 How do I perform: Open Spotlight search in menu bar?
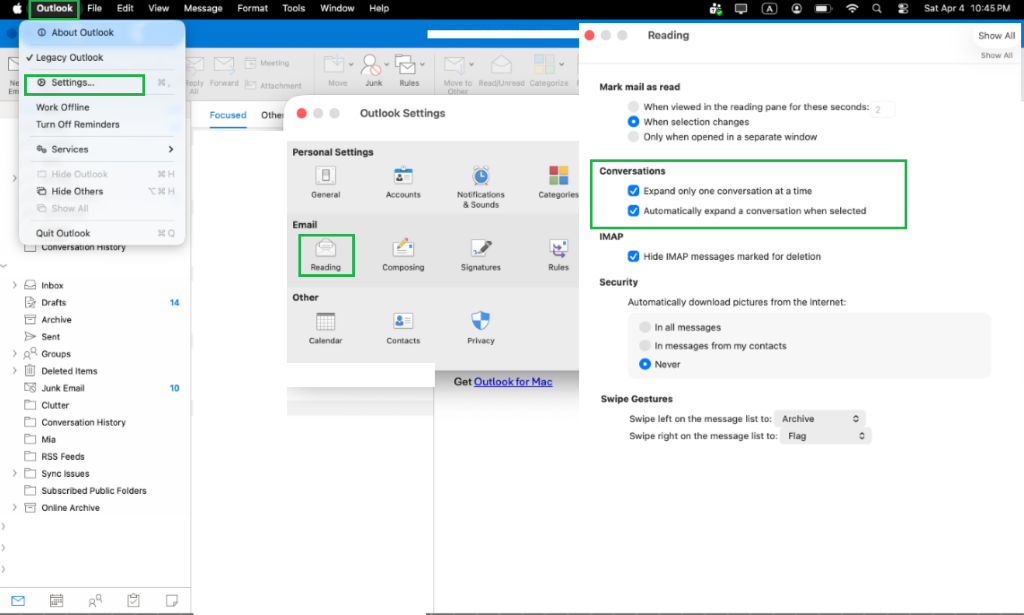(877, 8)
